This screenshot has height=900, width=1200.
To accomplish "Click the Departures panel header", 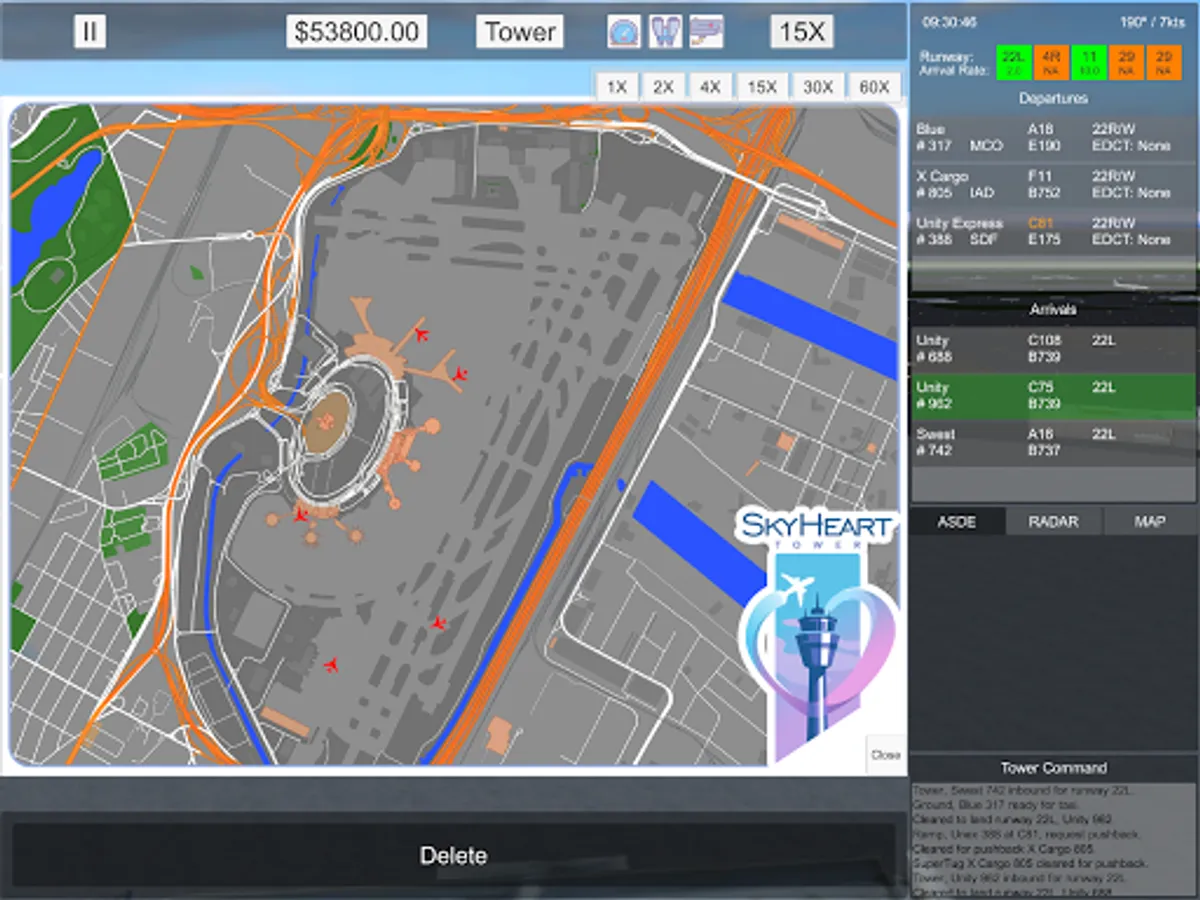I will 1053,99.
